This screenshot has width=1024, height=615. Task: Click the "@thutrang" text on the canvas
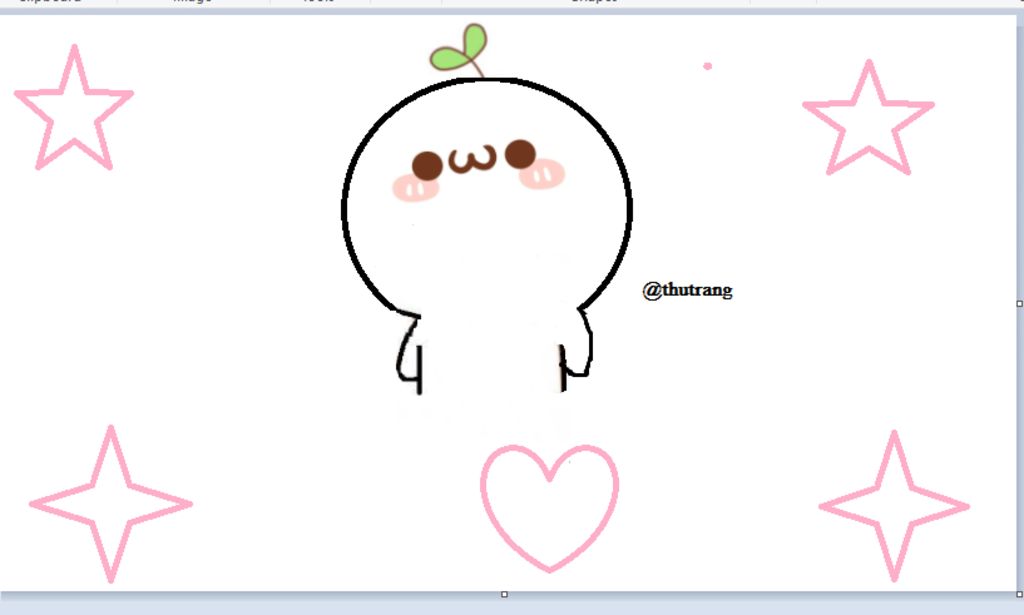click(x=687, y=291)
